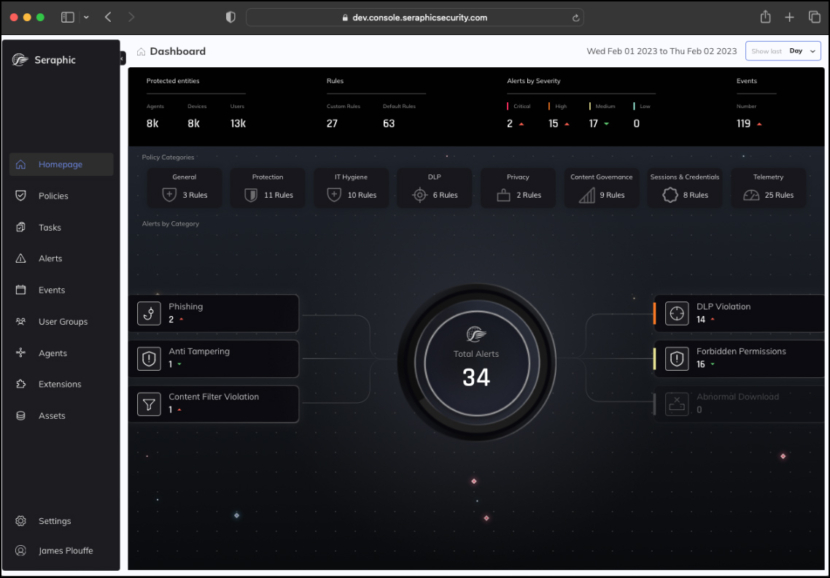Expand the sidebar options chevron in Safari
830x578 pixels.
click(x=86, y=17)
